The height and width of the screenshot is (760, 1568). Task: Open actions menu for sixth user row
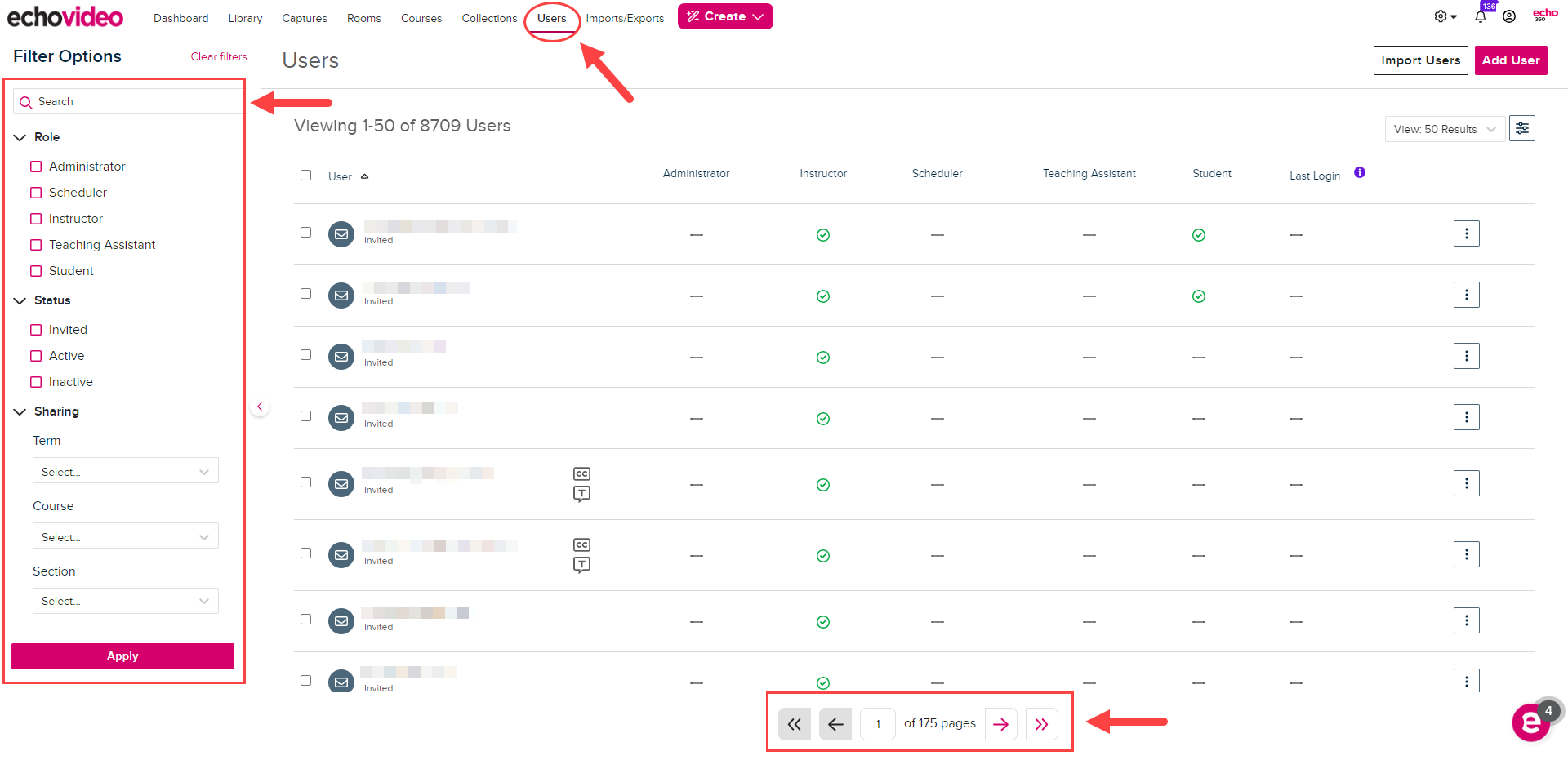[1467, 554]
